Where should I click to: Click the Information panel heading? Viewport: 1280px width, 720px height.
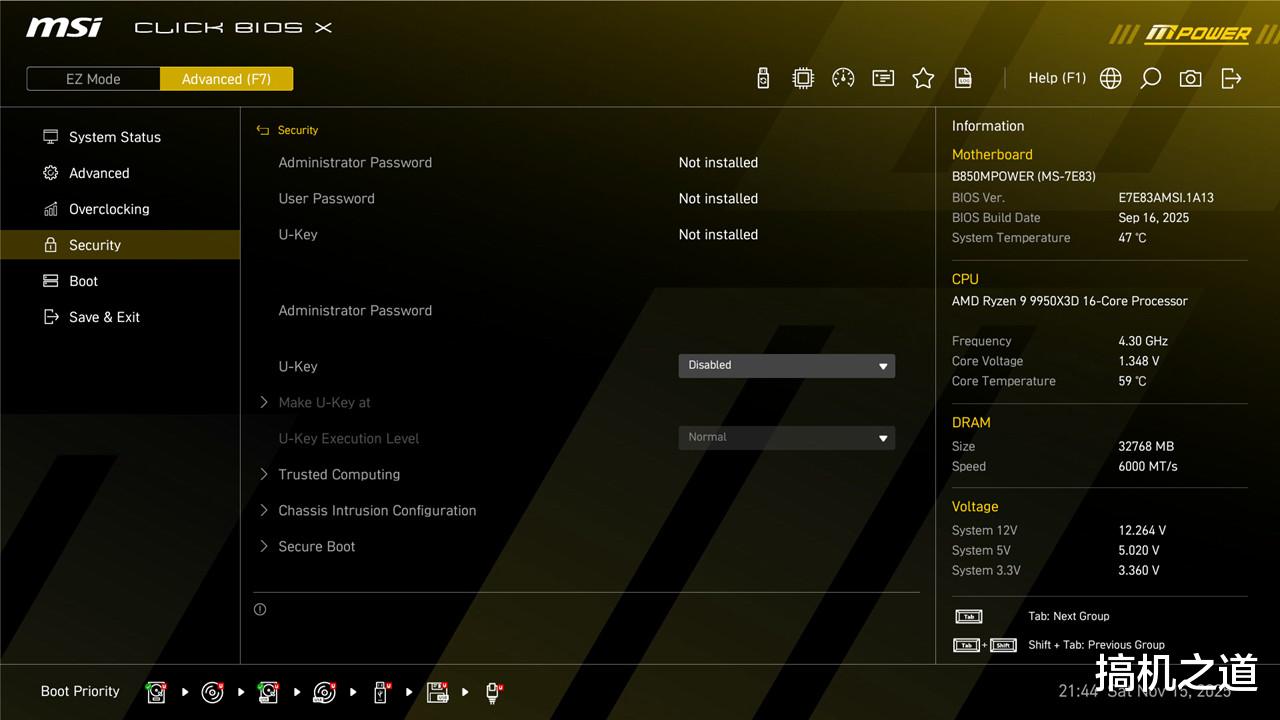988,126
